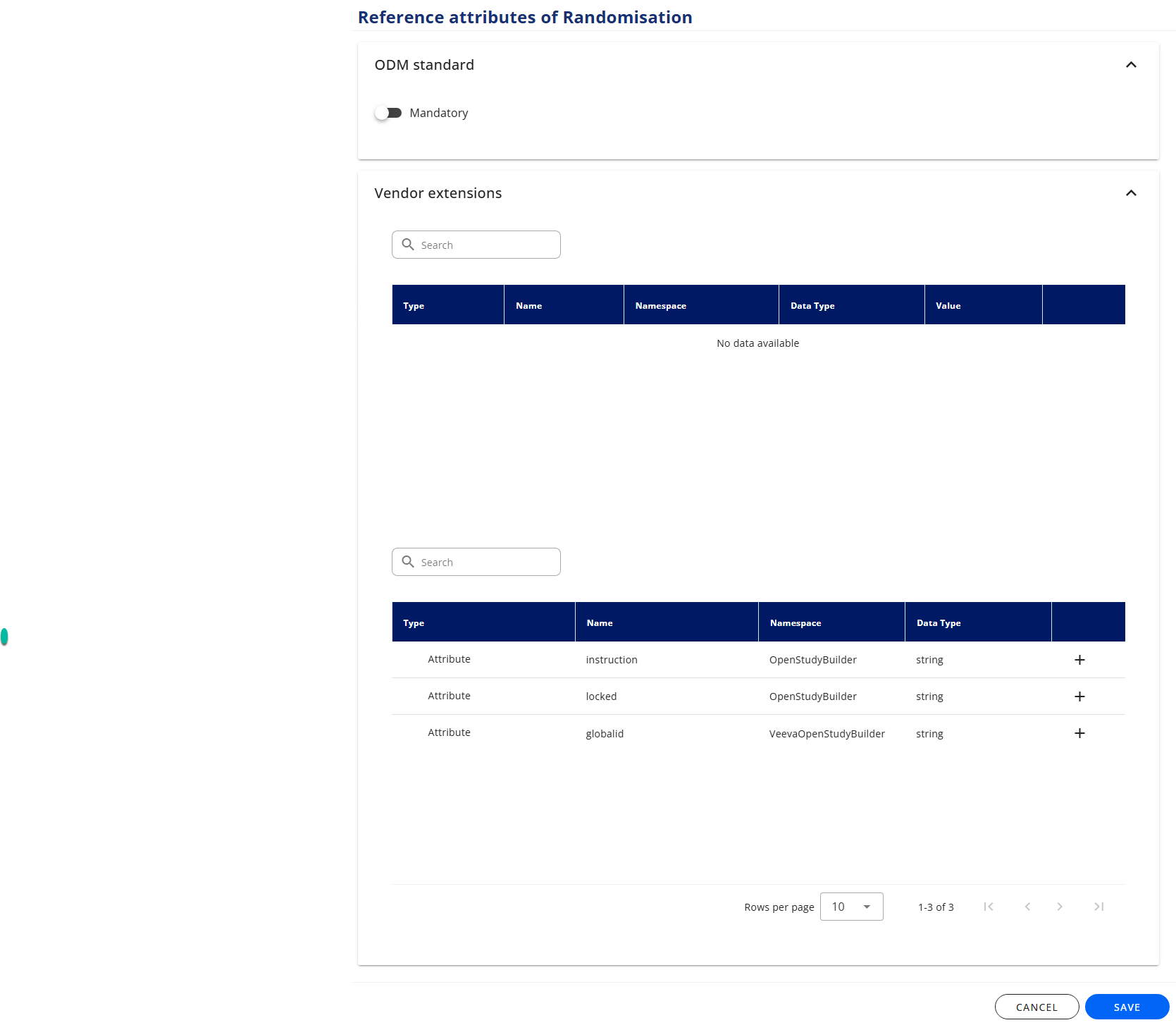Collapse the Vendor extensions section
Viewport: 1176px width, 1025px height.
(x=1132, y=193)
